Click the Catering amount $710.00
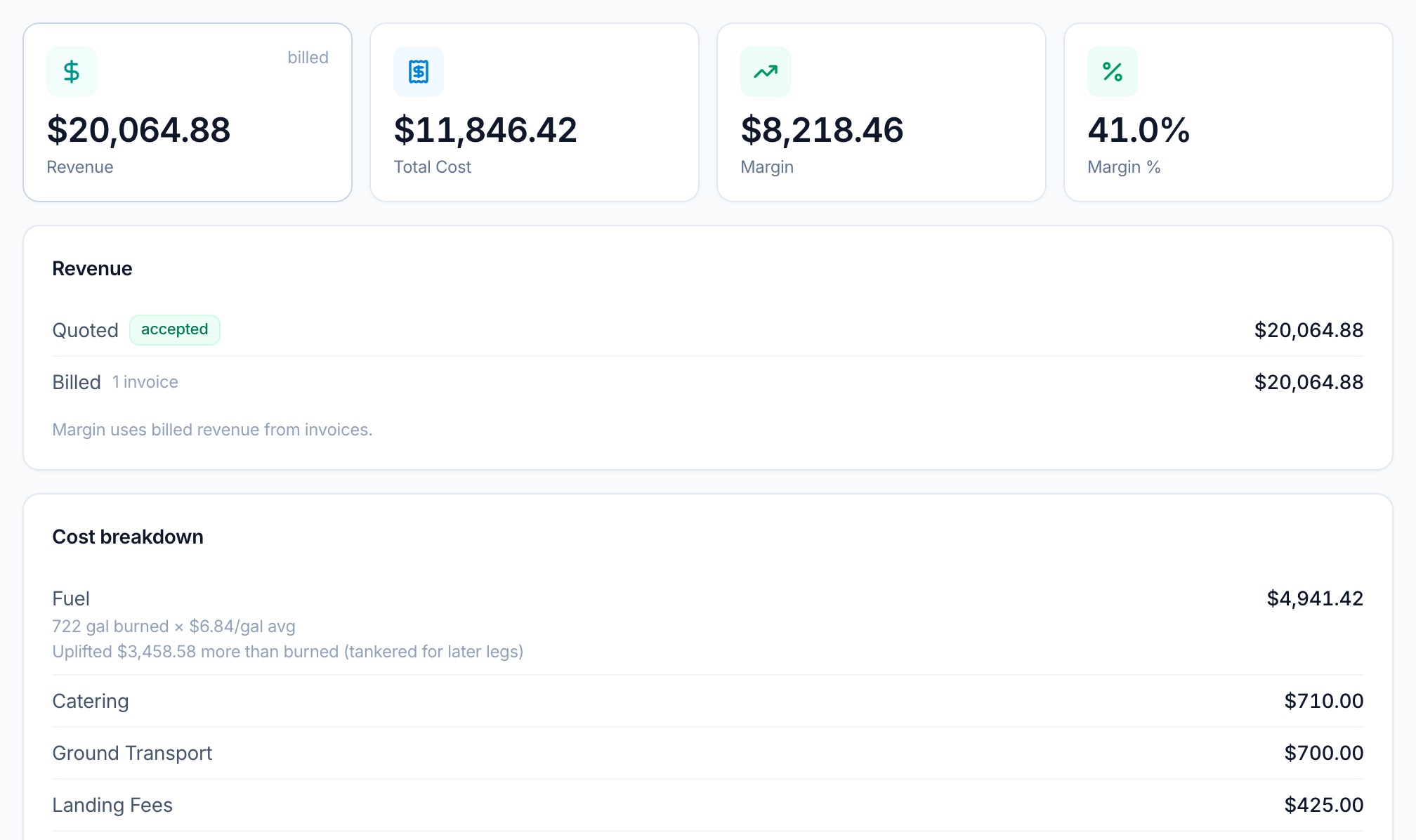Screen dimensions: 1416x840 tap(1324, 701)
